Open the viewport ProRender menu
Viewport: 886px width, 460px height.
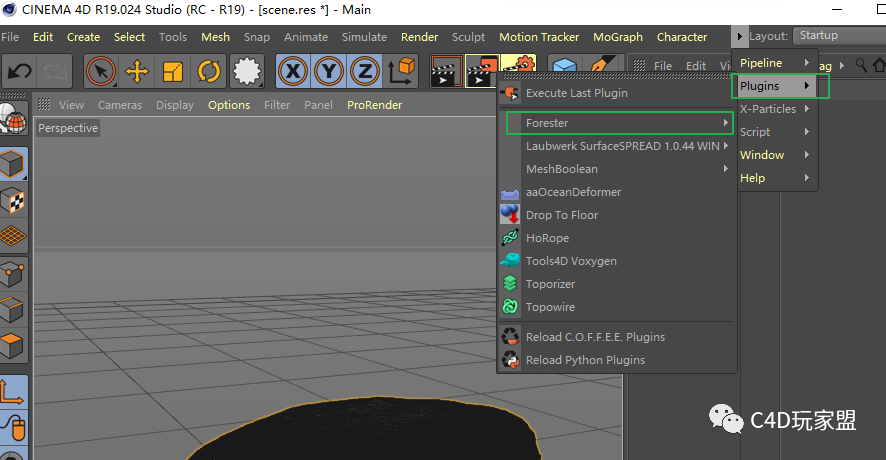[375, 105]
